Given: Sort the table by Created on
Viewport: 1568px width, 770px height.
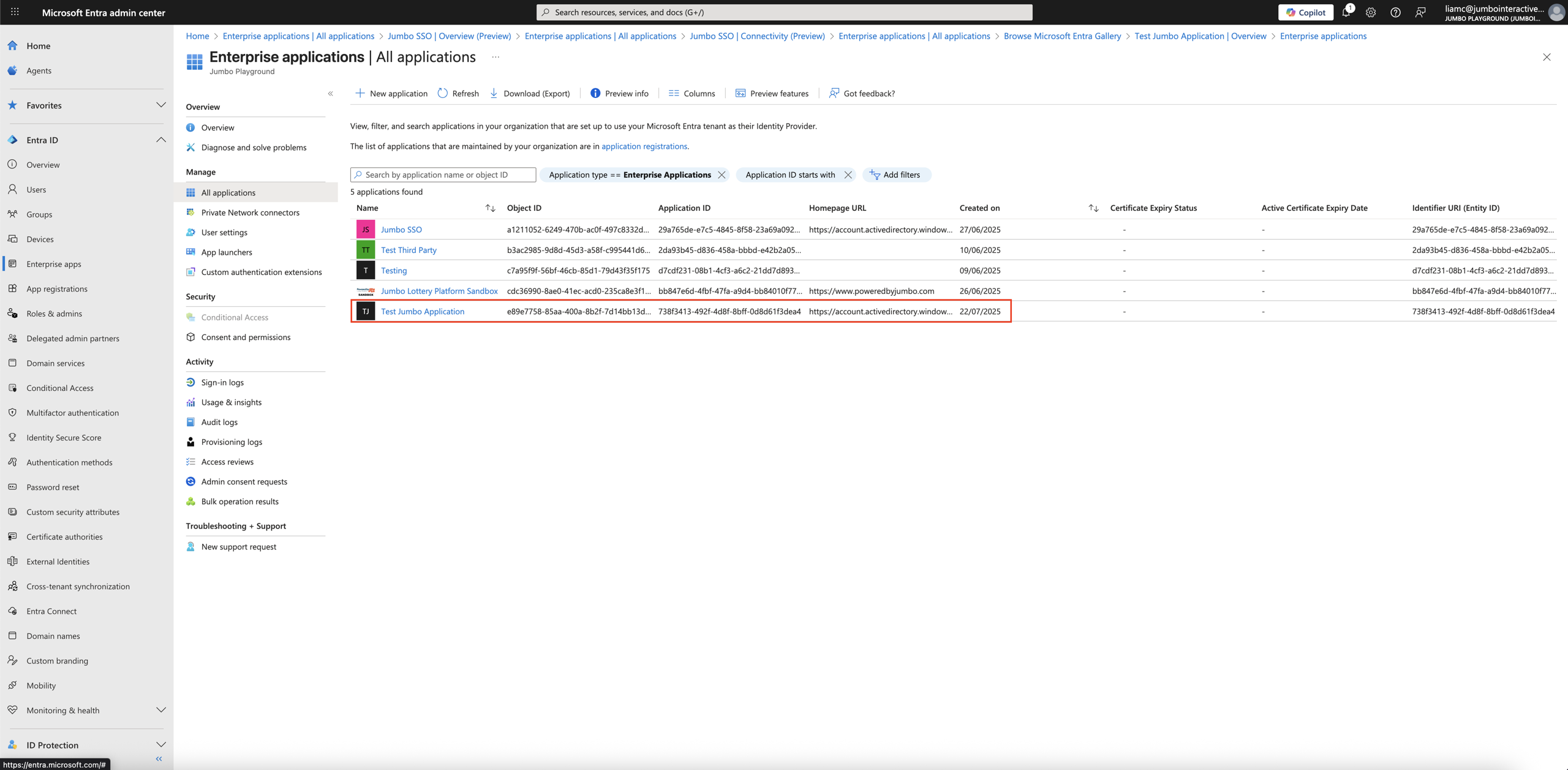Looking at the screenshot, I should click(1093, 208).
